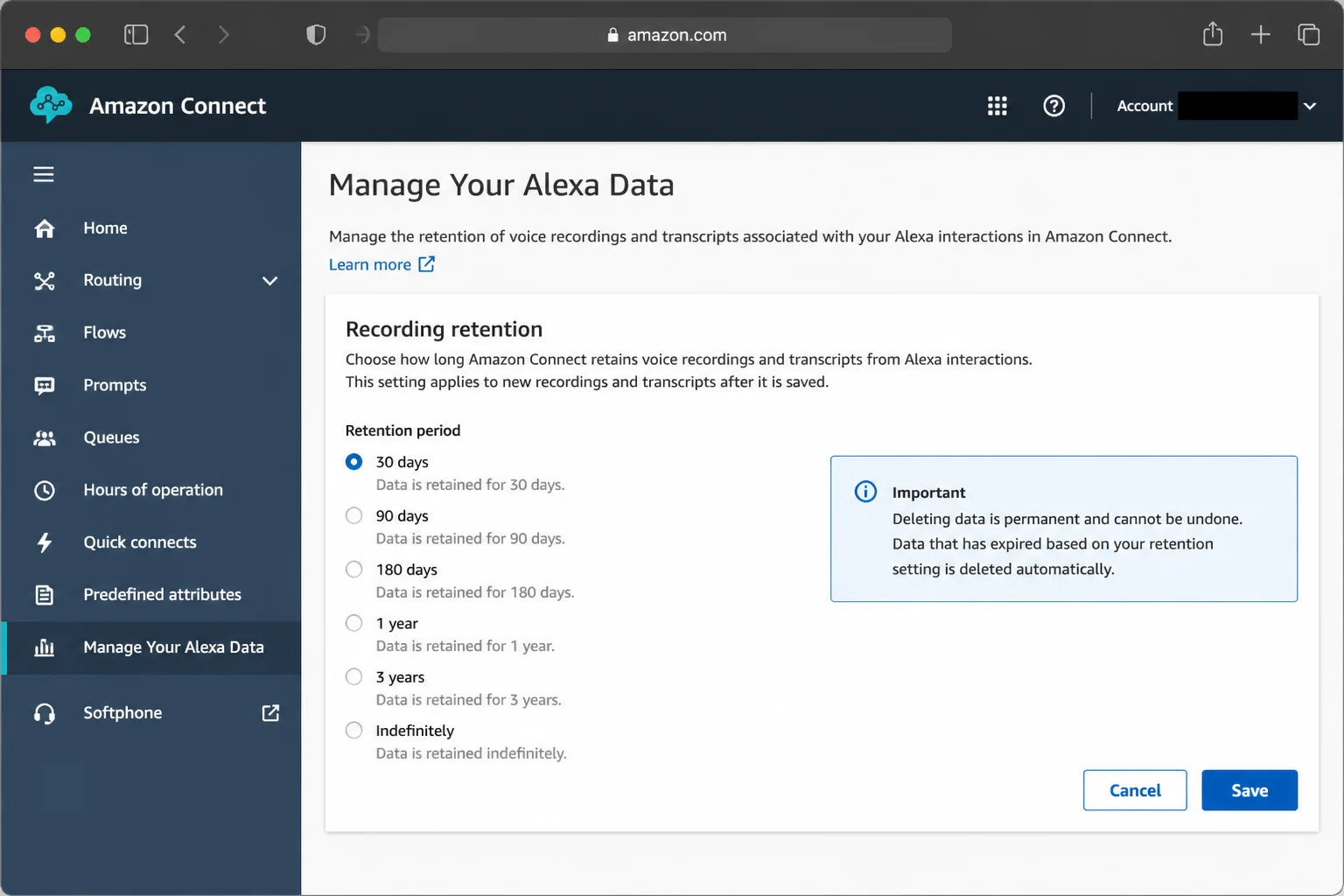The height and width of the screenshot is (896, 1344).
Task: Click the Retention period label
Action: tap(402, 430)
